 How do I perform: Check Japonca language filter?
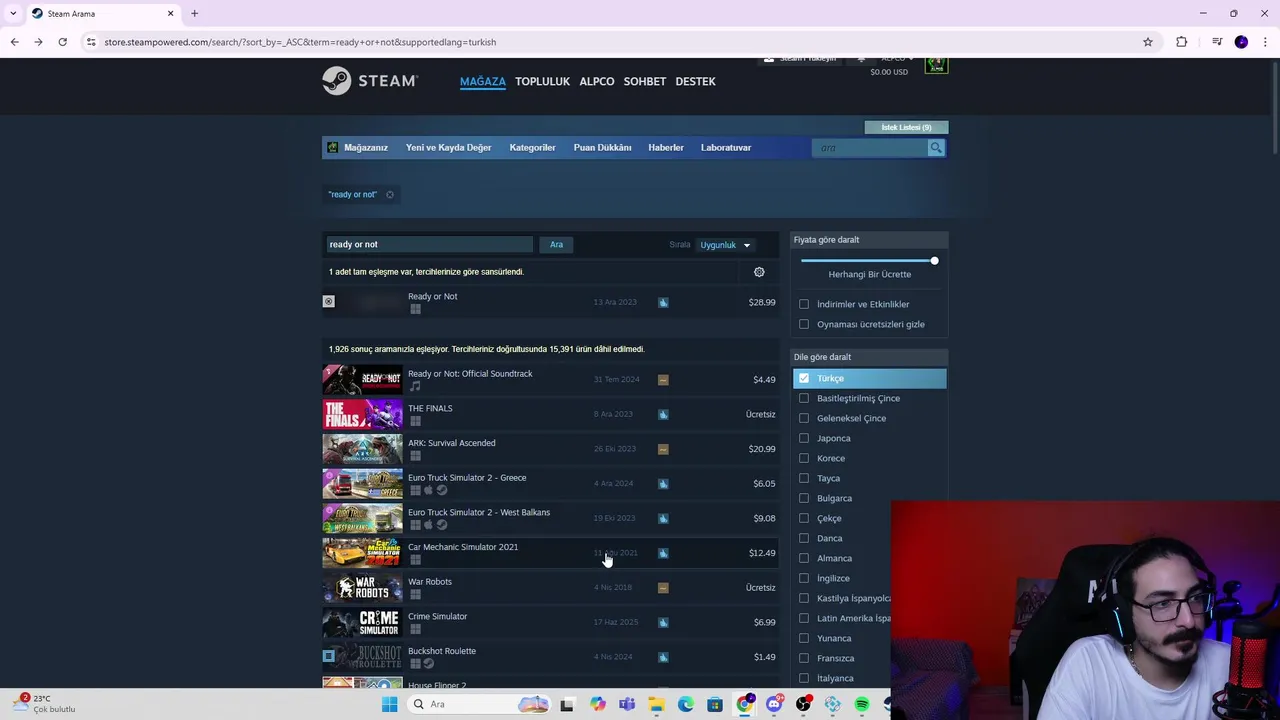tap(804, 438)
